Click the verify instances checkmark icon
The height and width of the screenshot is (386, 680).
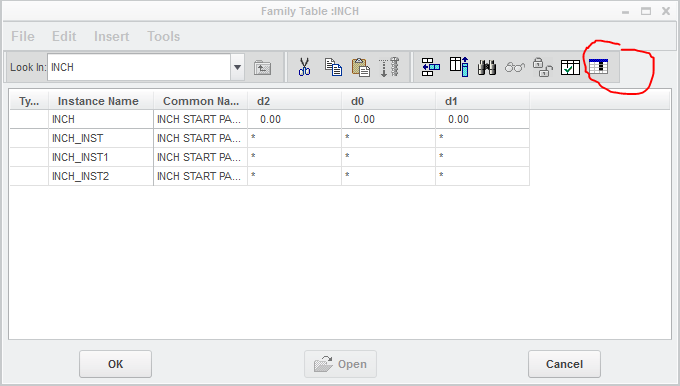click(x=570, y=67)
